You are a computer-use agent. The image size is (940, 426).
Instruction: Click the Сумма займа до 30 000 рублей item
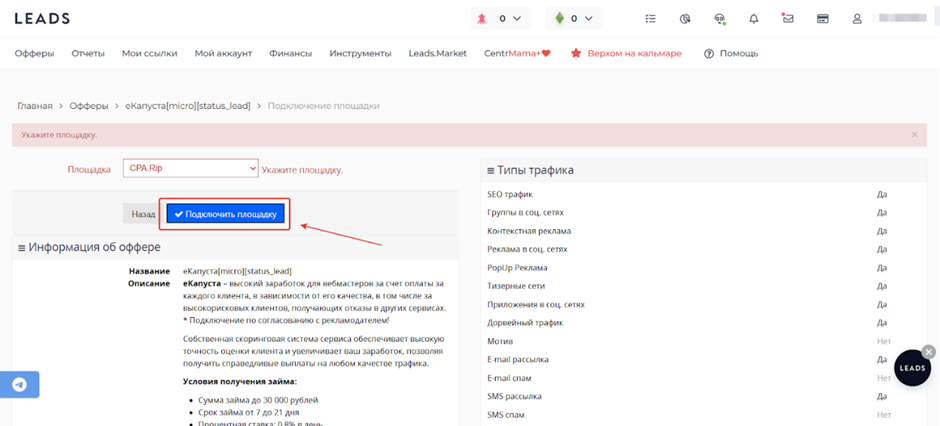click(x=258, y=400)
